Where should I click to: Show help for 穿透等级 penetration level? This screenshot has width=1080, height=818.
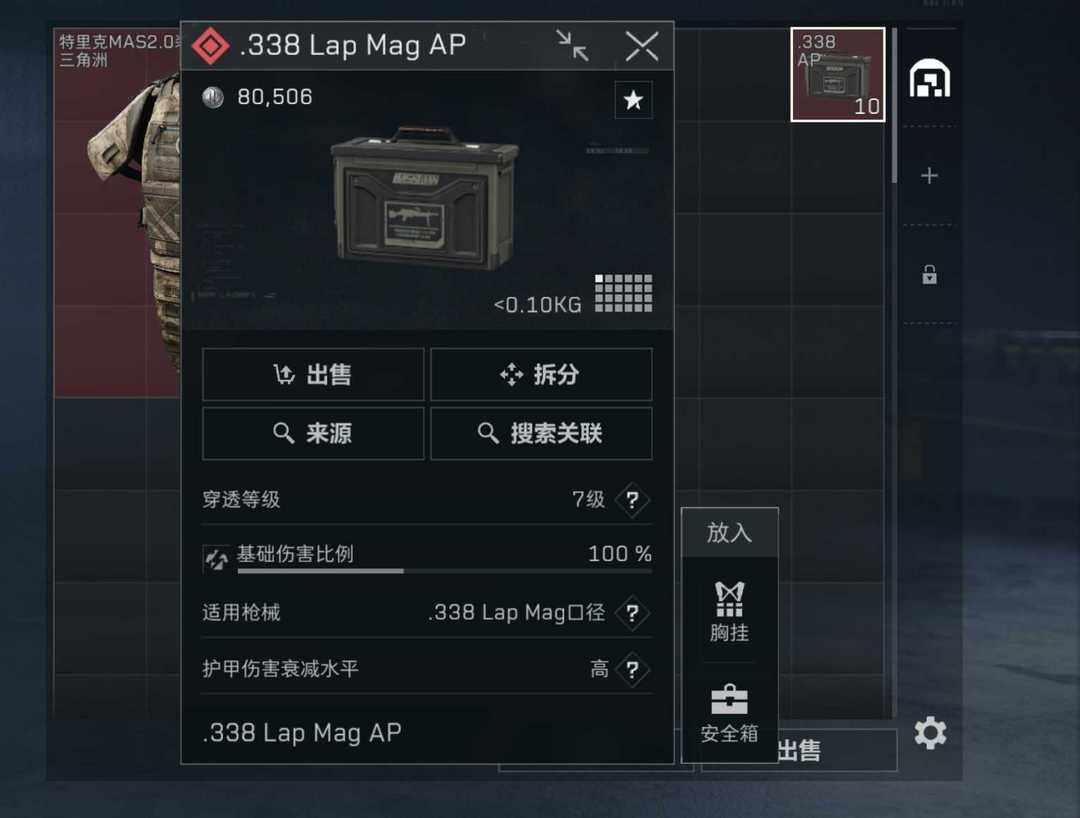[632, 500]
